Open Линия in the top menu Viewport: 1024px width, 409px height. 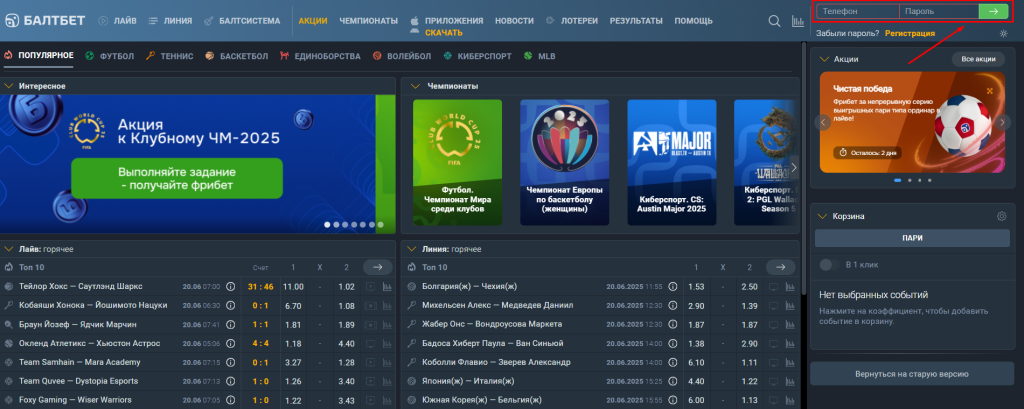[x=170, y=21]
